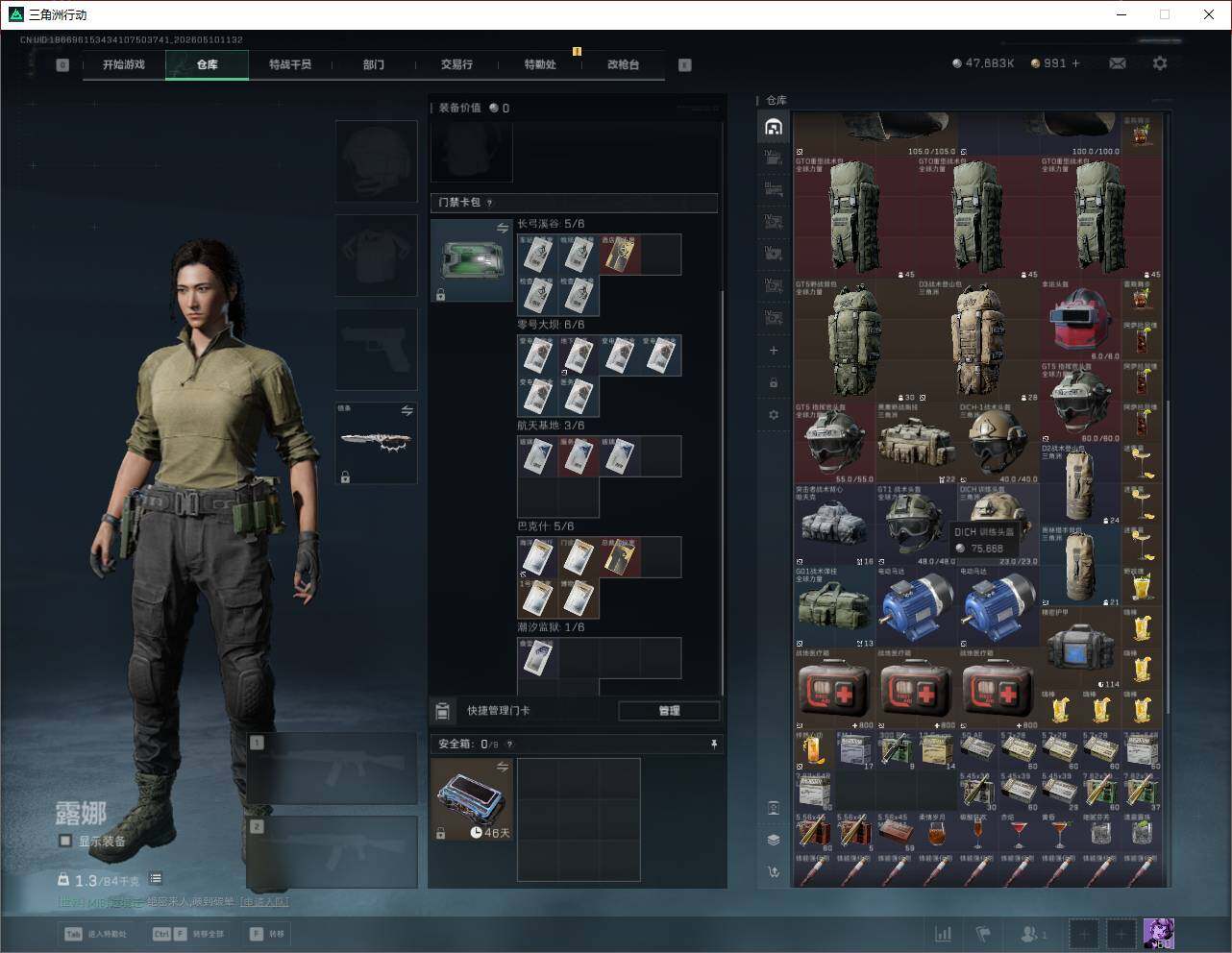Select the red 拿出头盔 helmet item

pos(1080,320)
